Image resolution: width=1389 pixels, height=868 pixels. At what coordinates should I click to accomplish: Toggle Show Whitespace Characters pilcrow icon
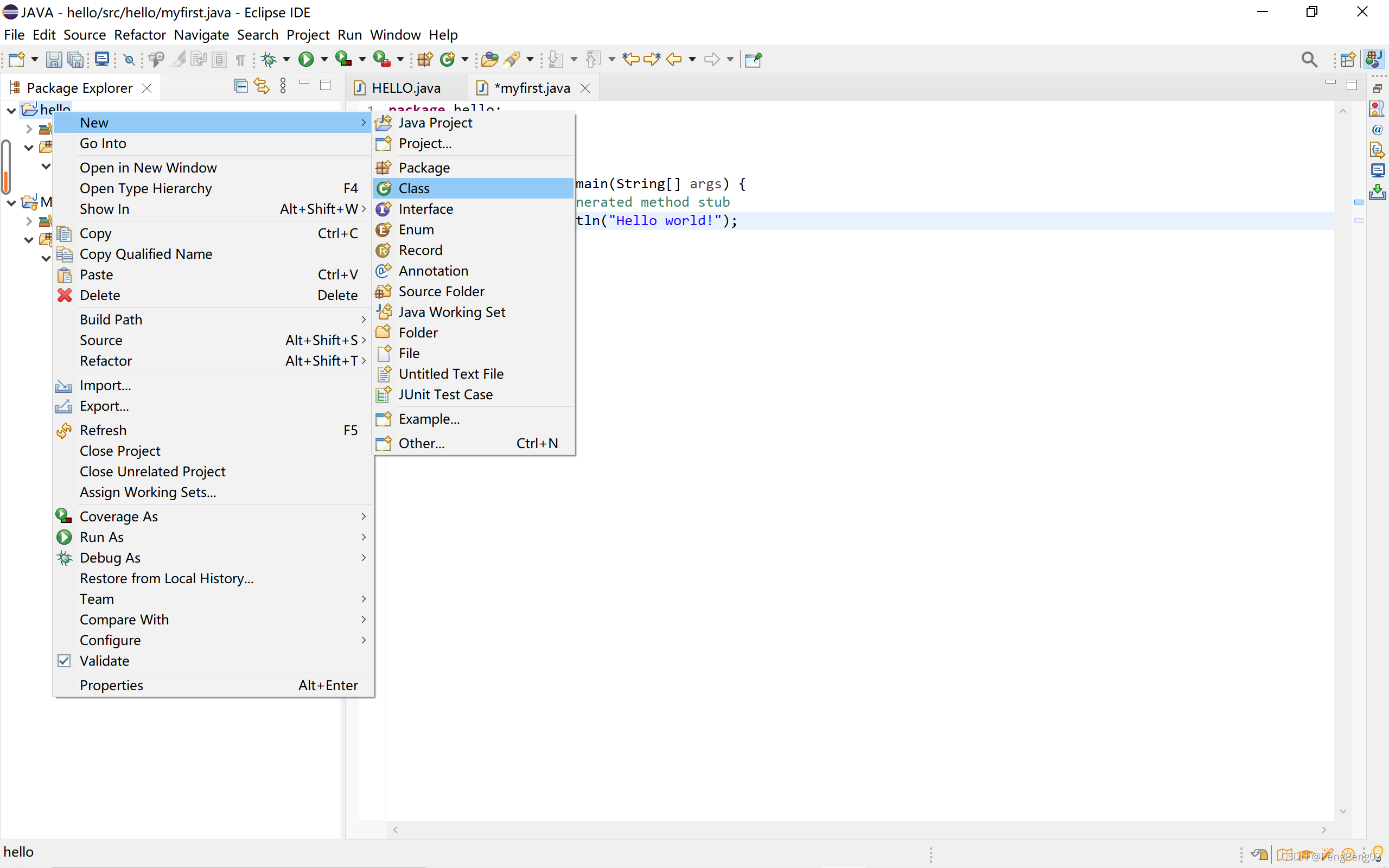pyautogui.click(x=240, y=59)
